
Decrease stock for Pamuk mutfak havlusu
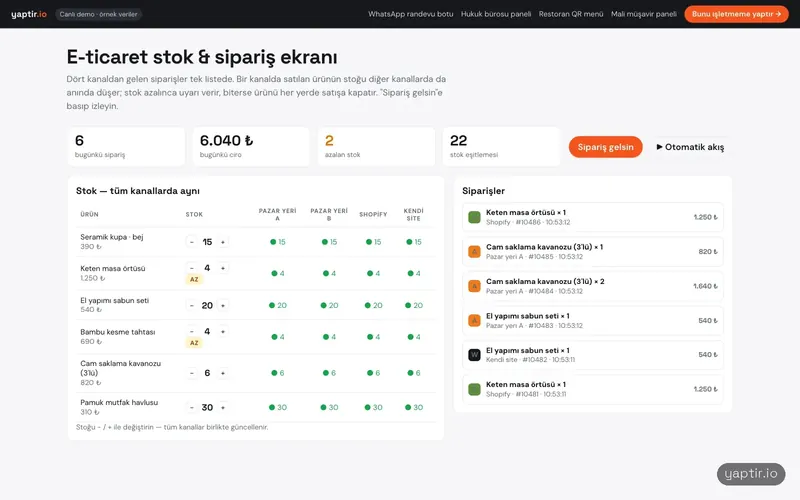click(x=192, y=407)
